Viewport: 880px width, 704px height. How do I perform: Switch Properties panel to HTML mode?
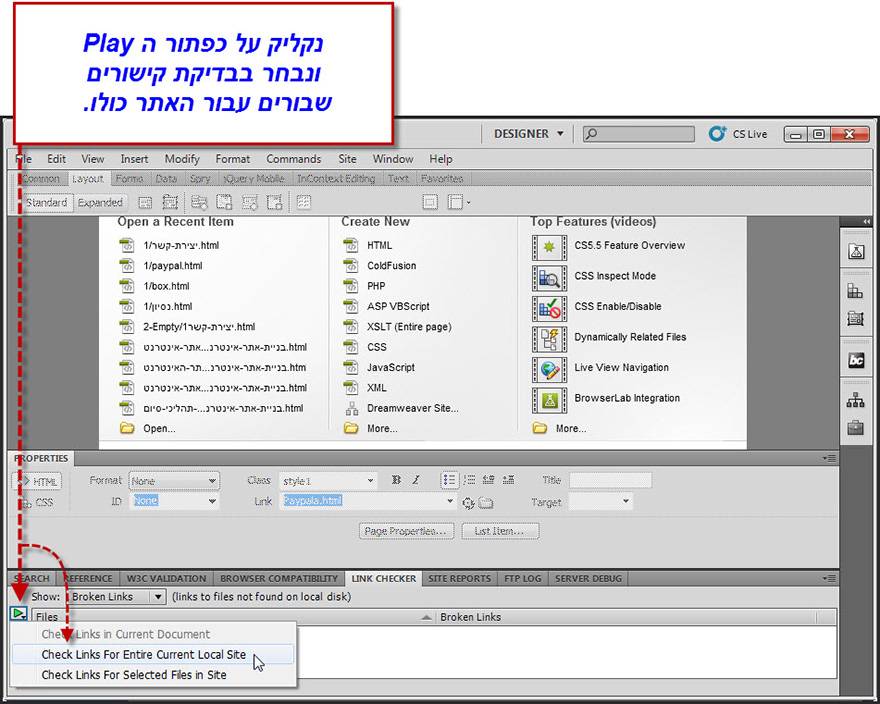[x=37, y=481]
